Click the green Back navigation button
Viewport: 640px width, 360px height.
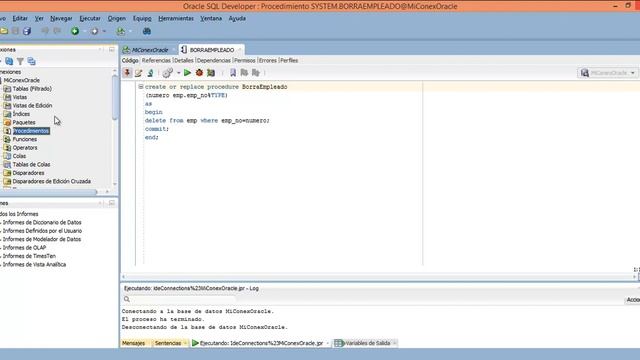coord(75,31)
